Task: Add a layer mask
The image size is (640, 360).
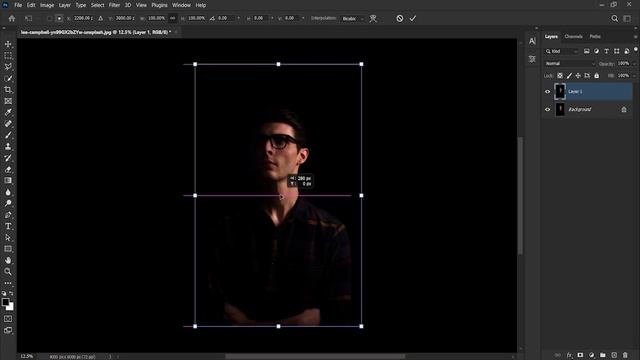Action: click(580, 355)
